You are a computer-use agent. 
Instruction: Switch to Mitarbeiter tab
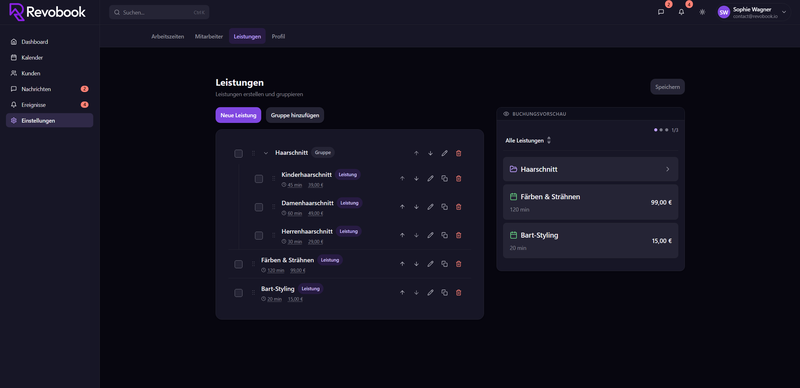209,37
